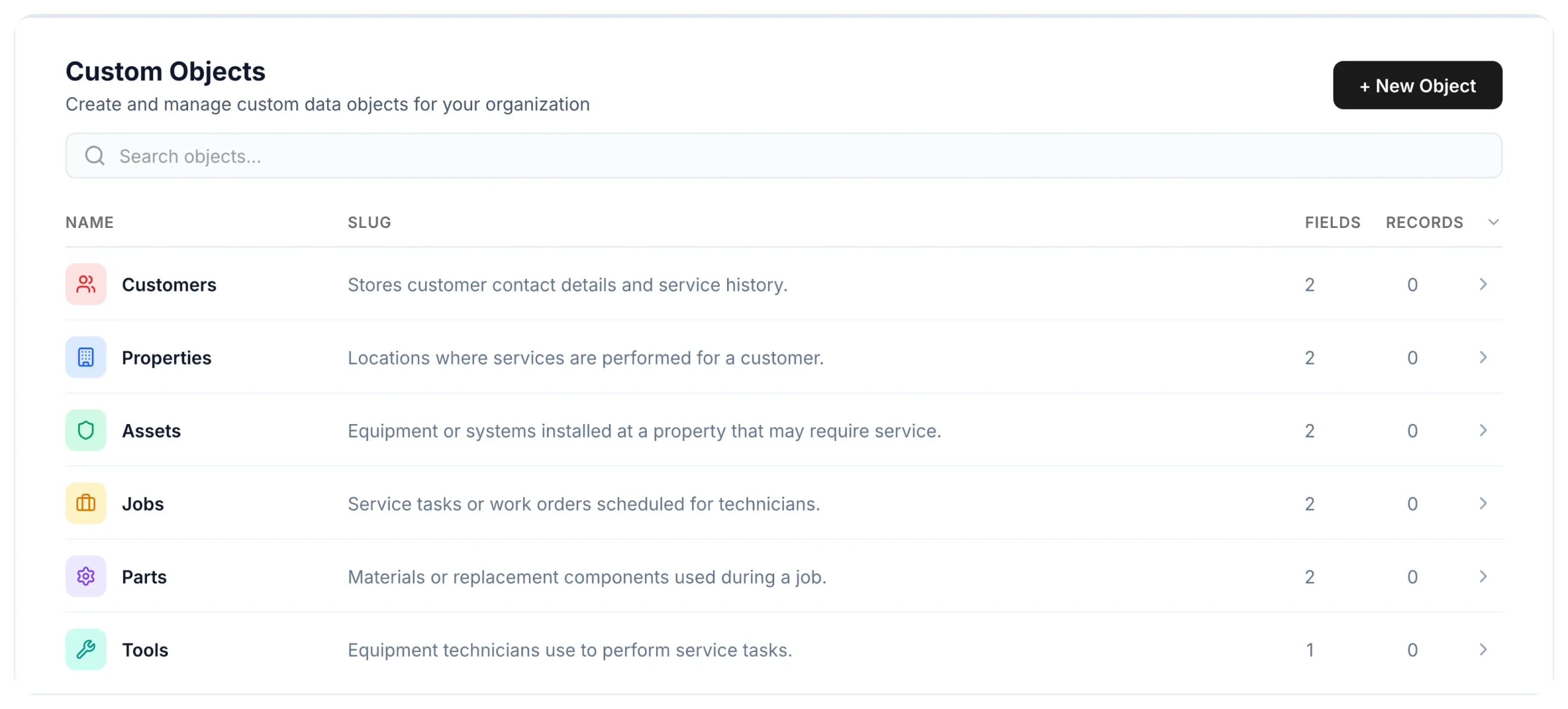
Task: Click the Tools wrench icon
Action: [86, 649]
